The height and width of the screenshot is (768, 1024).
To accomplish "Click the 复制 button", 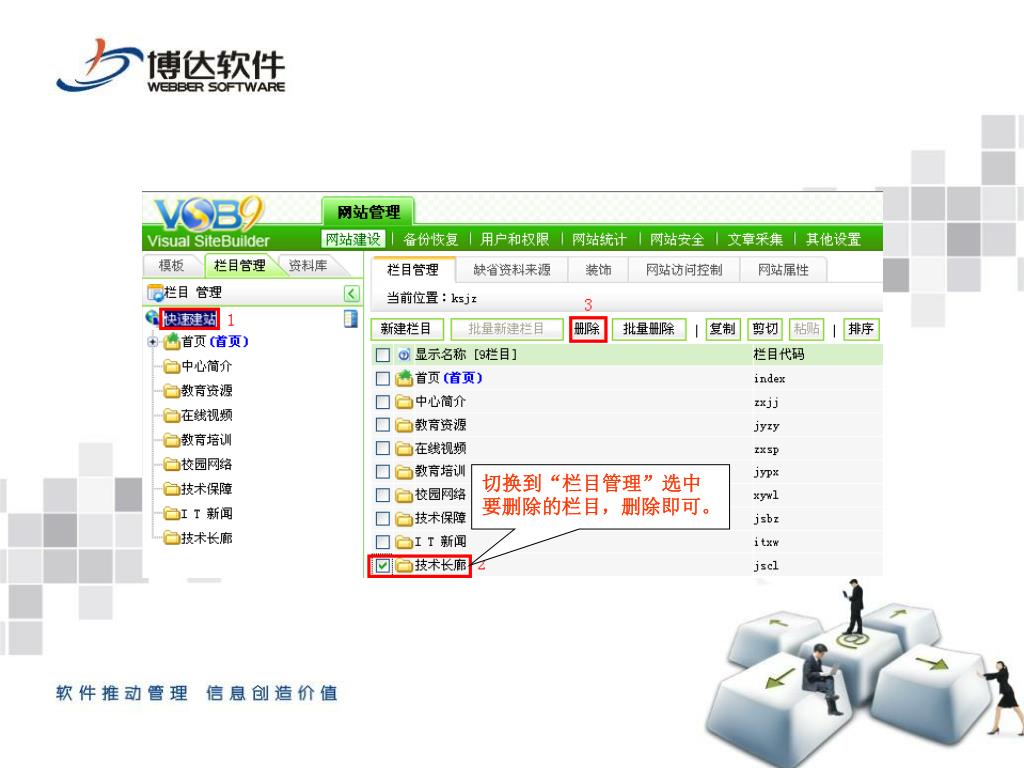I will click(722, 328).
